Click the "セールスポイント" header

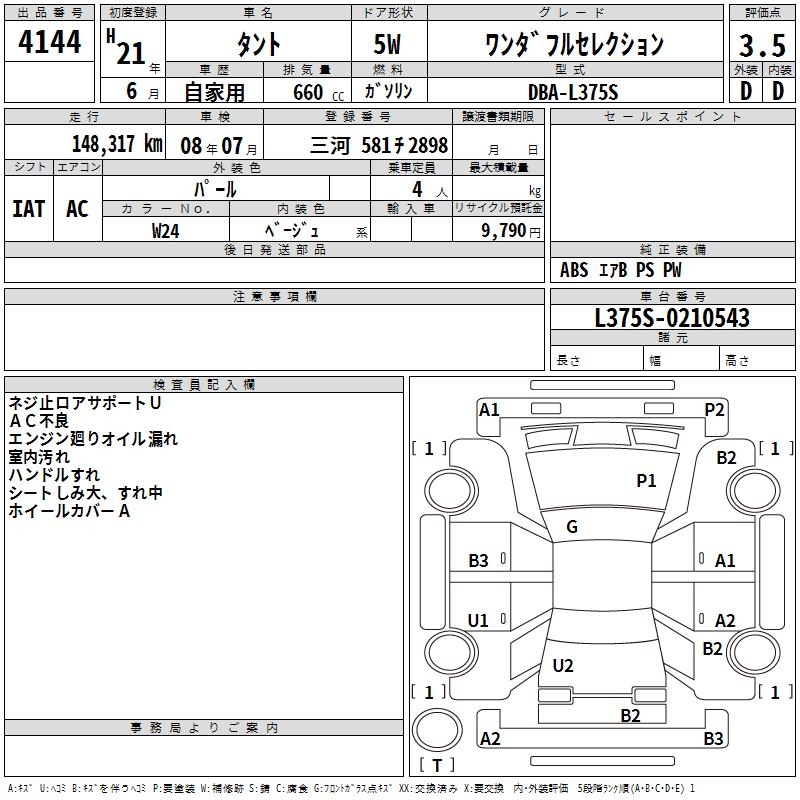click(672, 116)
